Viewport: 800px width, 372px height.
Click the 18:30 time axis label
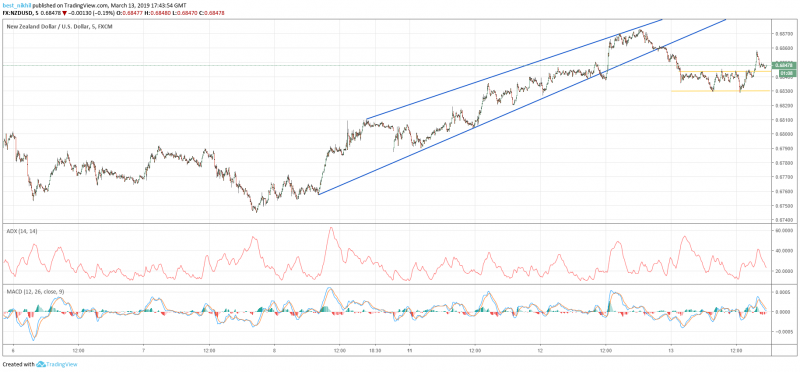pyautogui.click(x=376, y=351)
